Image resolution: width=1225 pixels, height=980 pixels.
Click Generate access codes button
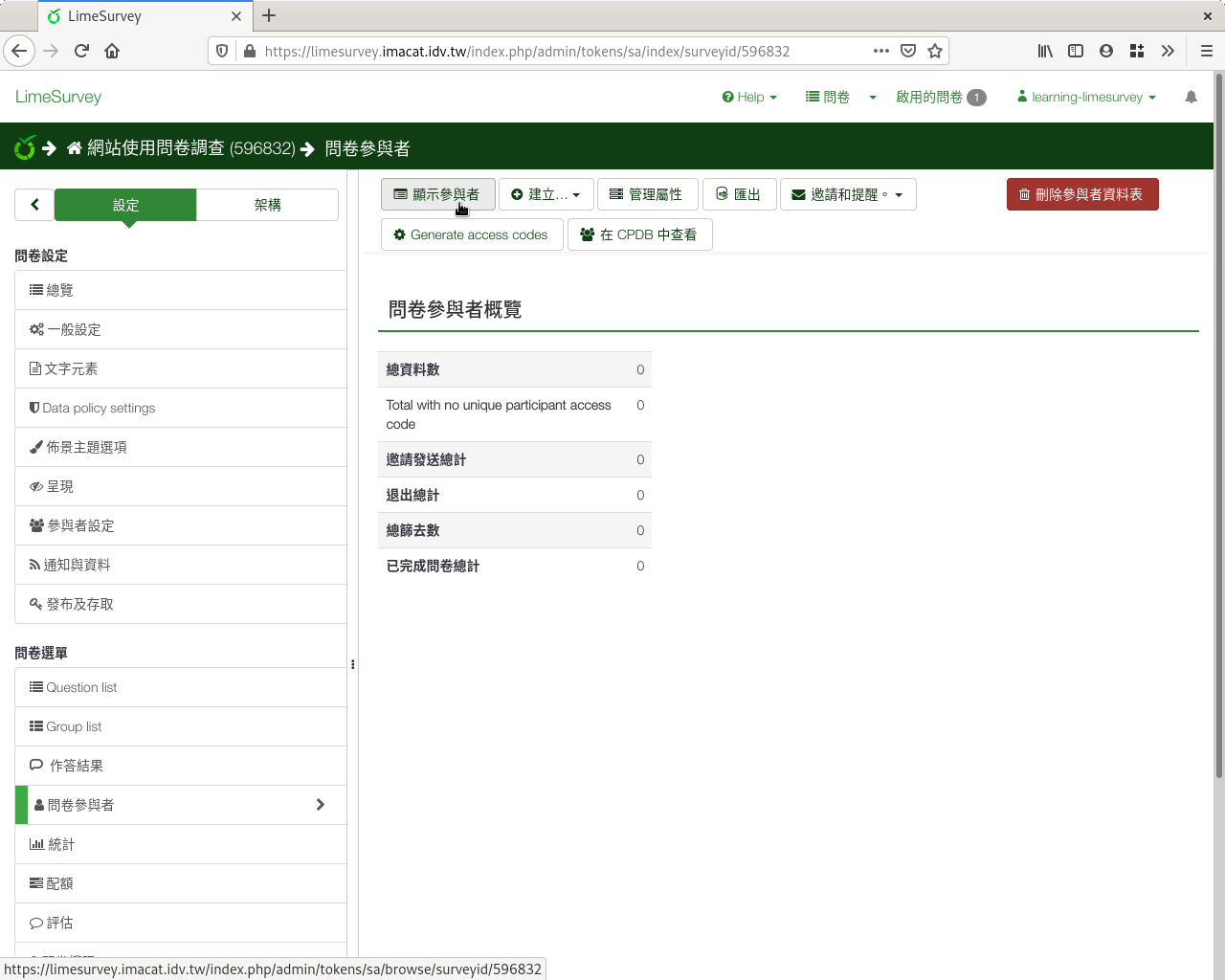tap(472, 234)
